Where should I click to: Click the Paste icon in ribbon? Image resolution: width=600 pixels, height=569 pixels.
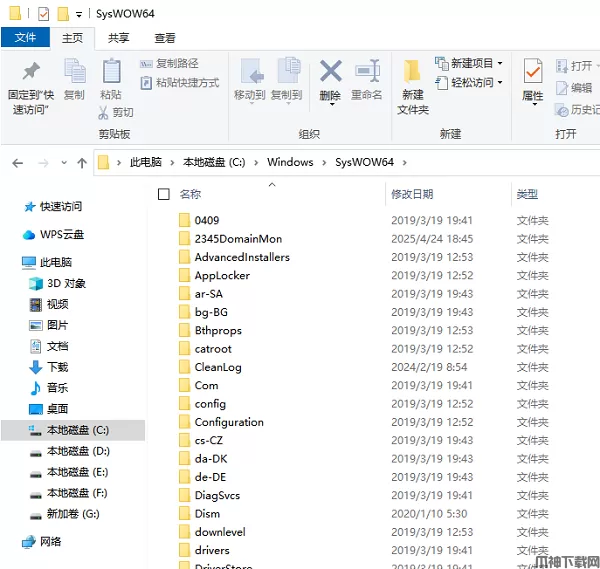pos(111,72)
